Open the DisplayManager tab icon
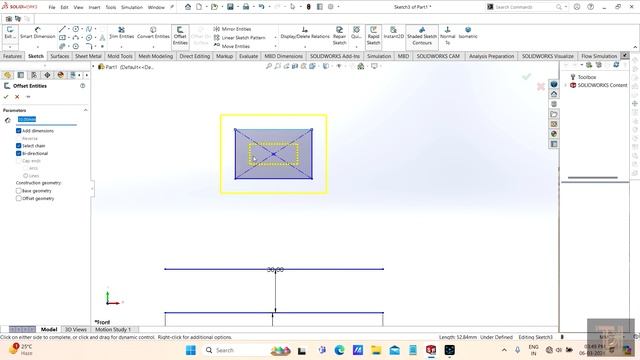 click(x=61, y=75)
